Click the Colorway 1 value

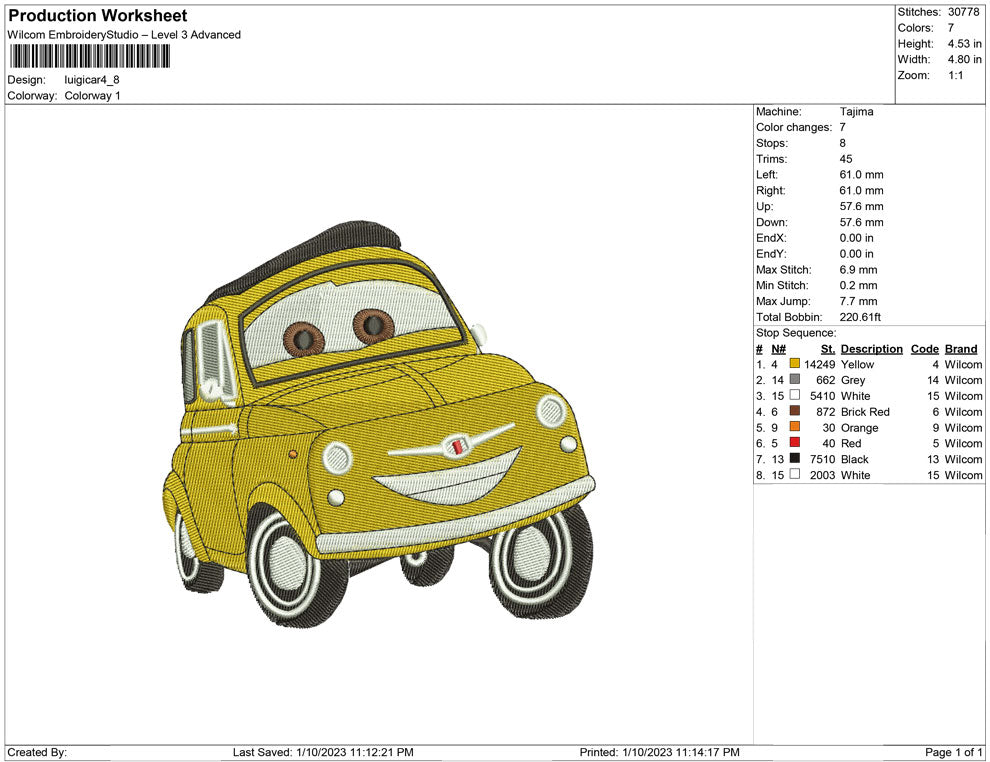92,96
